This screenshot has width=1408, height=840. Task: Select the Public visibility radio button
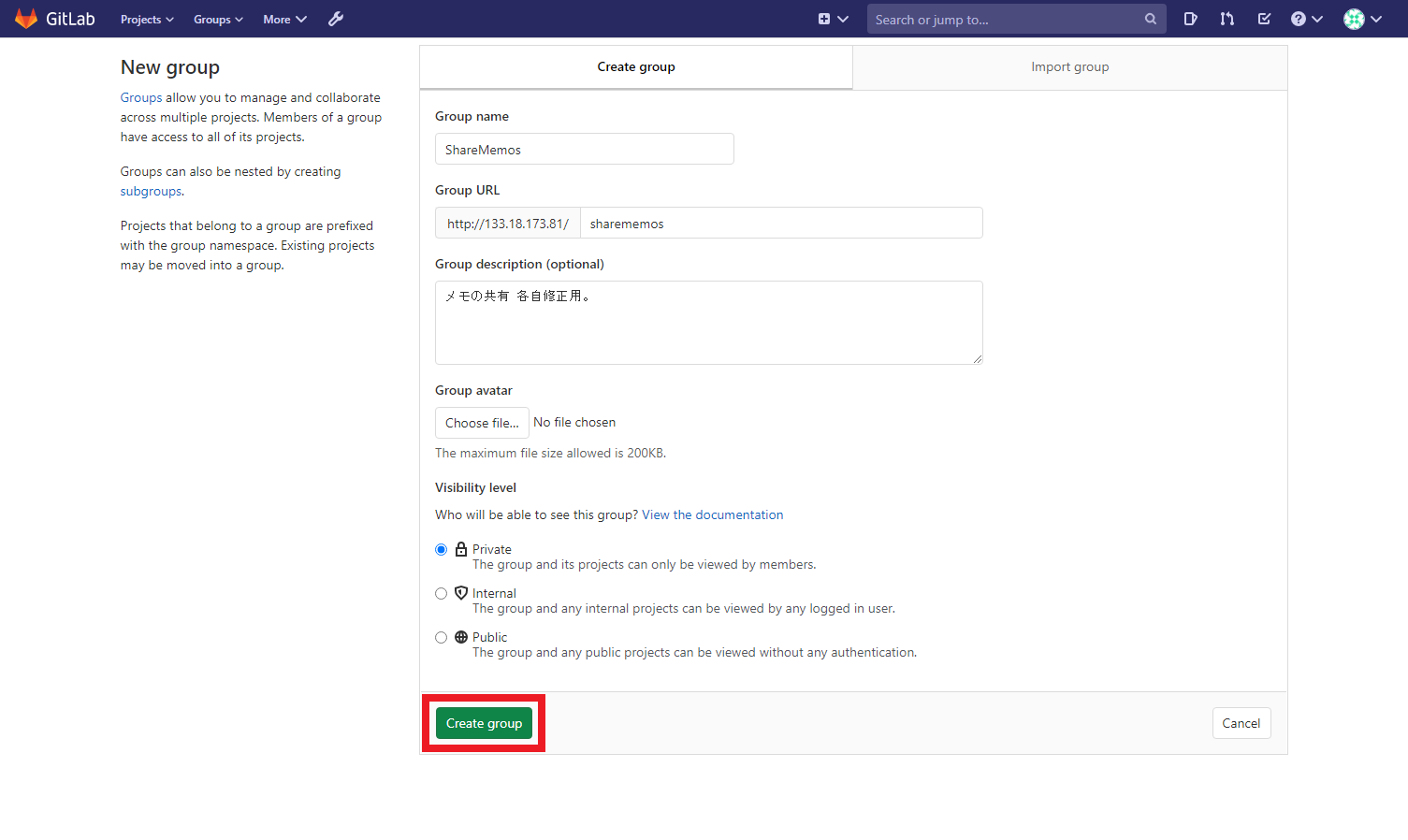[x=442, y=638]
